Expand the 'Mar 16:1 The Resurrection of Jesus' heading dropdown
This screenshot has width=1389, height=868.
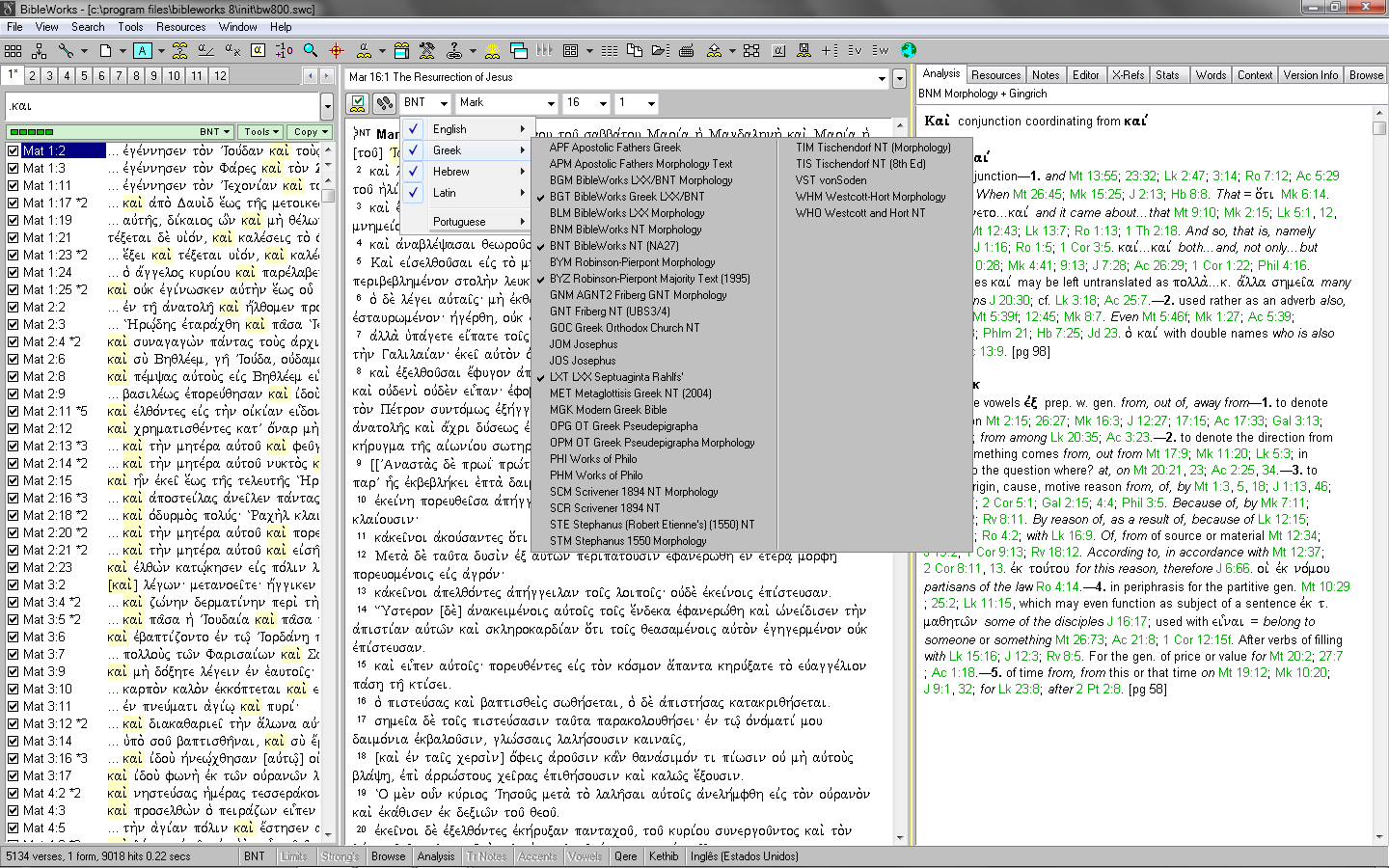click(882, 78)
